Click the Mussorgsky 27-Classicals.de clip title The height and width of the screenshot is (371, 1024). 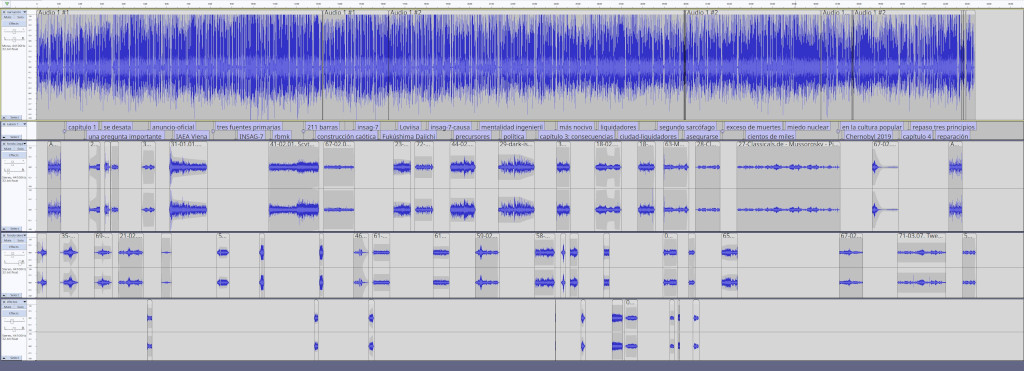(x=788, y=144)
